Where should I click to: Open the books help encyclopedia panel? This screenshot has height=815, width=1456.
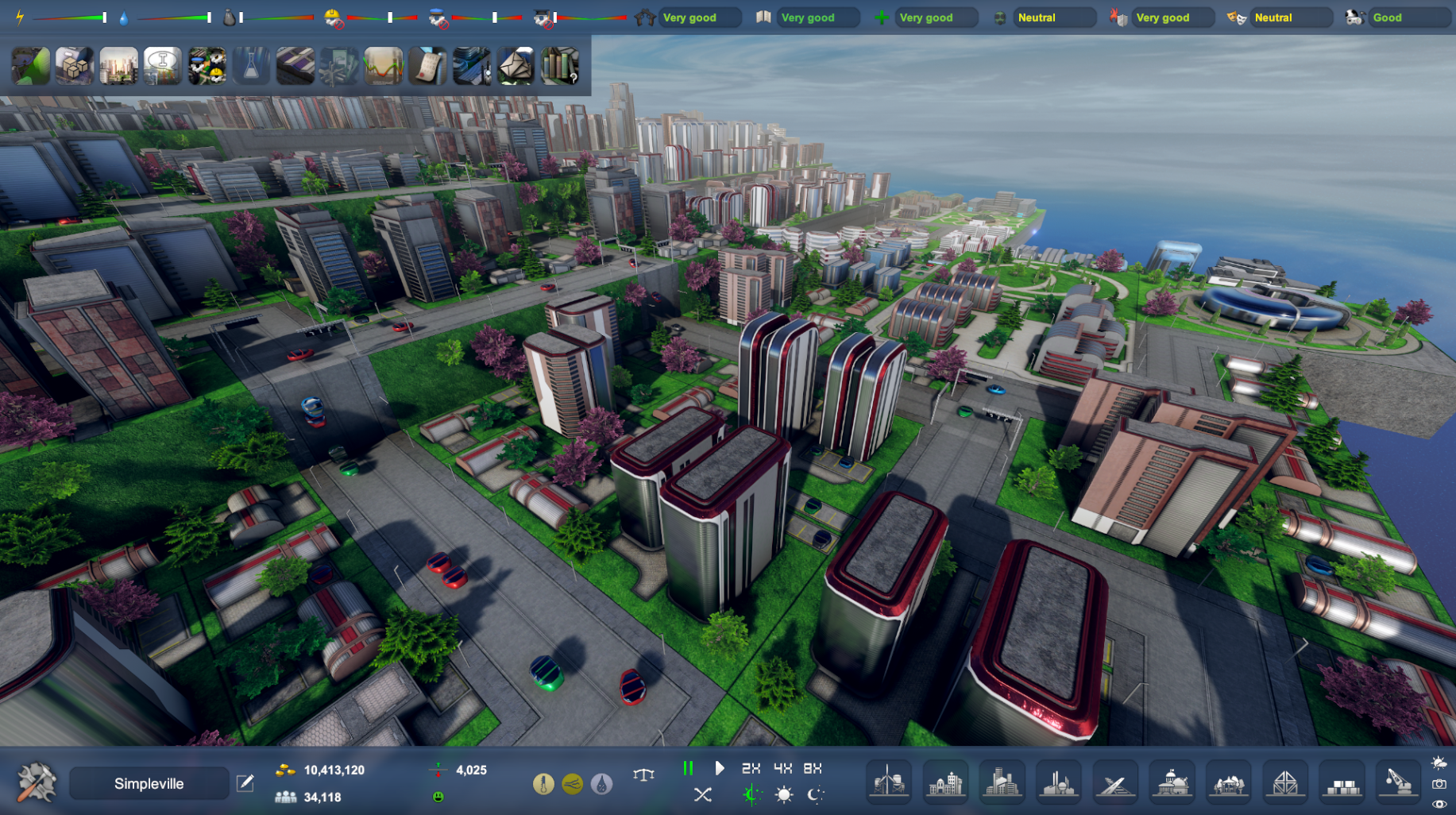560,65
